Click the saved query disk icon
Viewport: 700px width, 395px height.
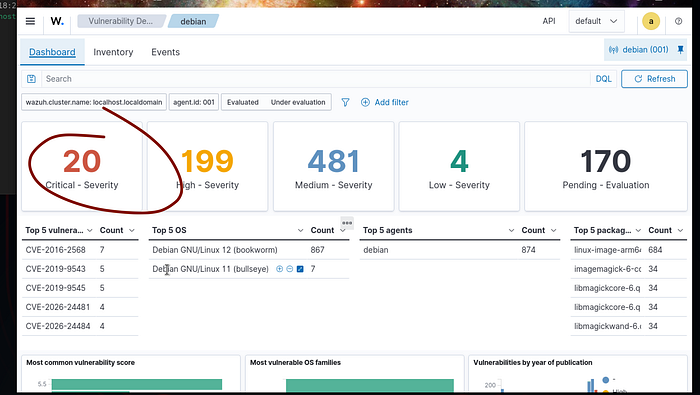click(31, 79)
